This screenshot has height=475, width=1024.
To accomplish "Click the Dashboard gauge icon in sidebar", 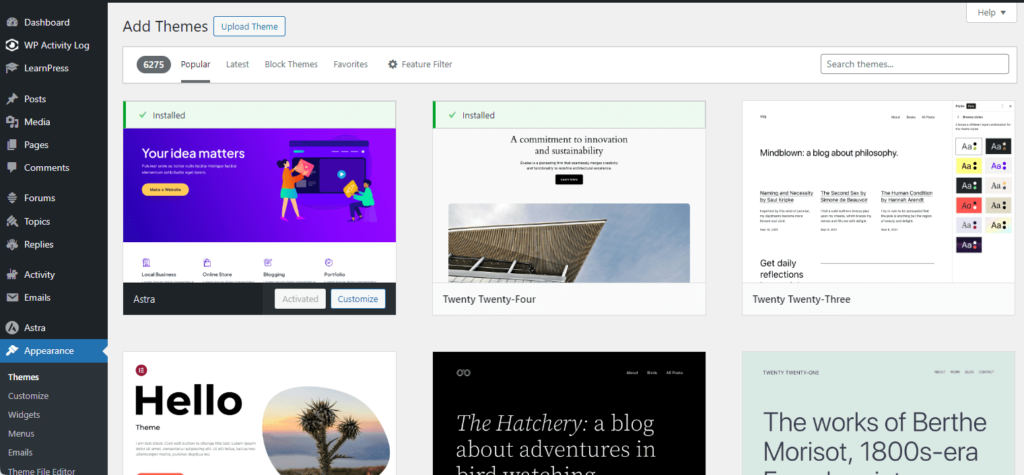I will tap(12, 22).
